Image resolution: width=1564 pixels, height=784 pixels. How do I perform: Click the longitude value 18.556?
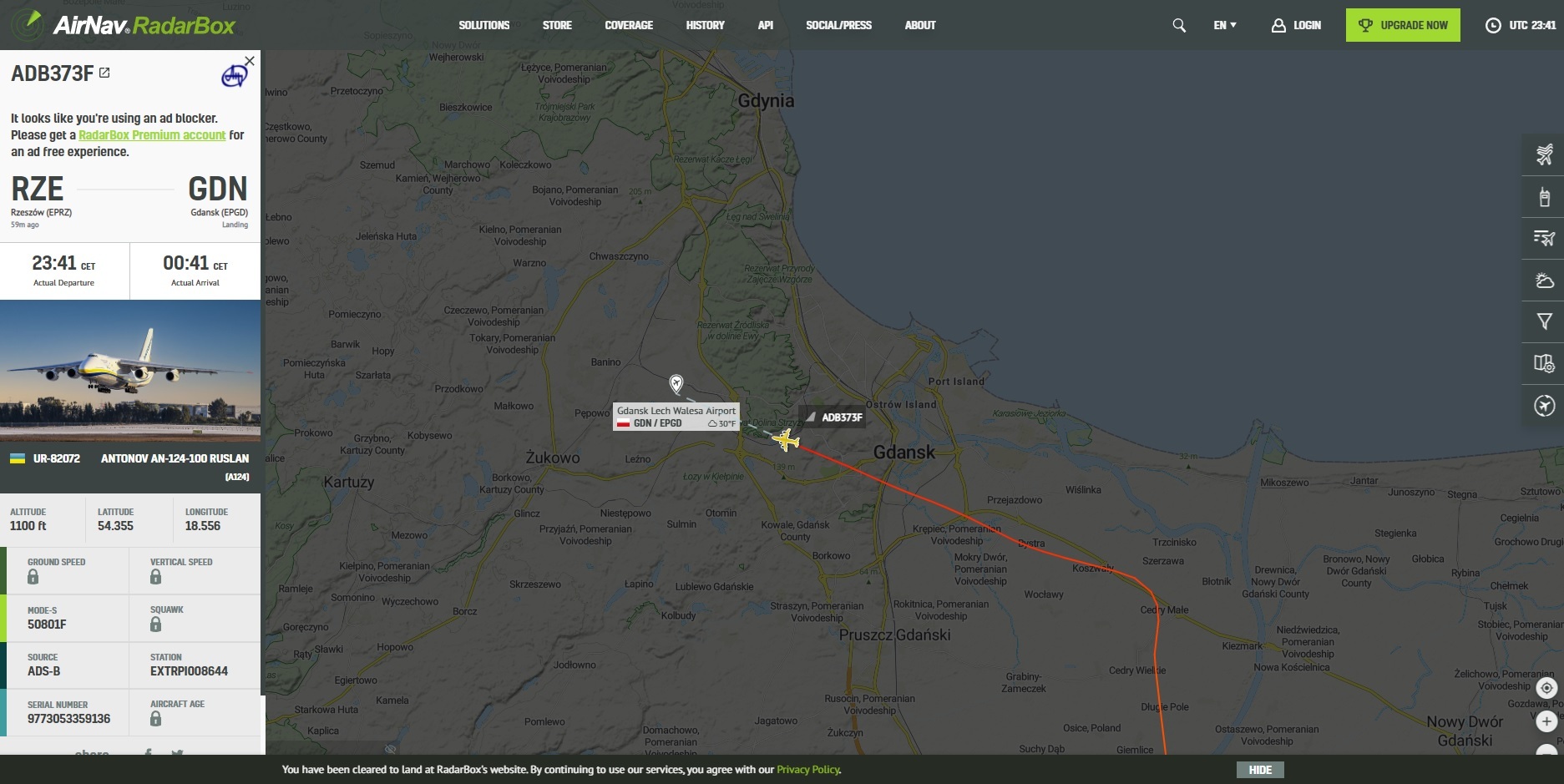203,526
